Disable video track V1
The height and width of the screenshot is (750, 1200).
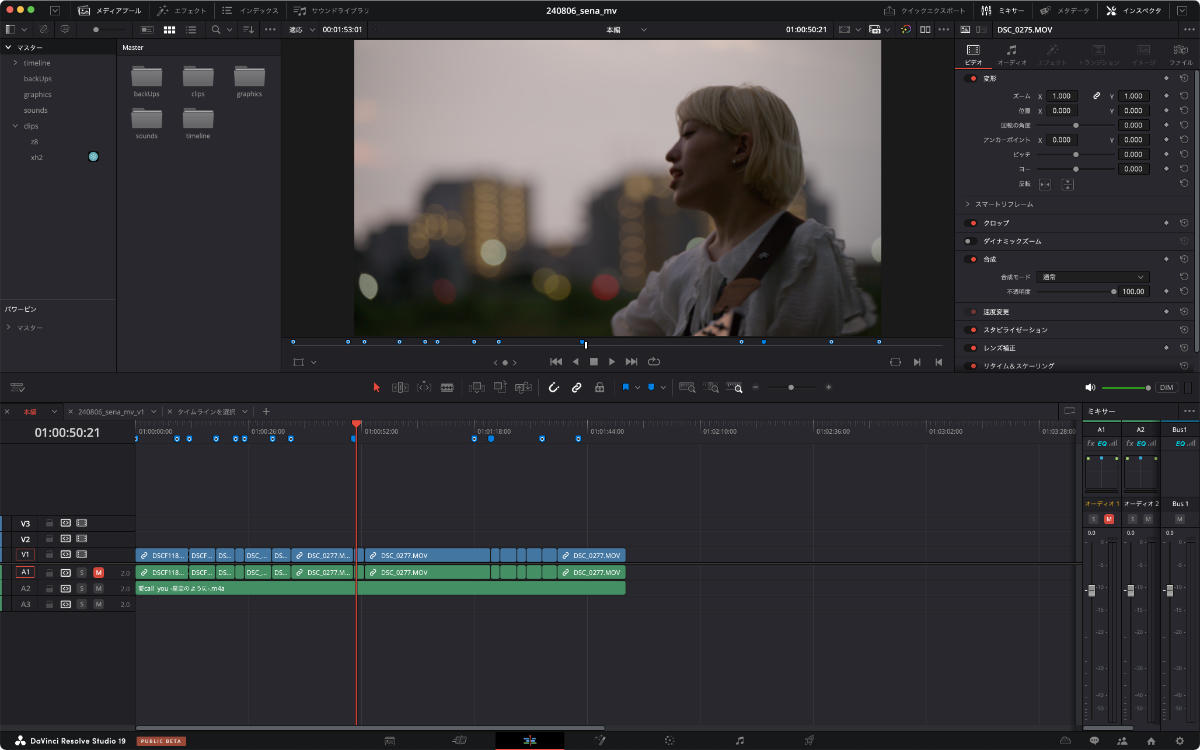tap(81, 554)
